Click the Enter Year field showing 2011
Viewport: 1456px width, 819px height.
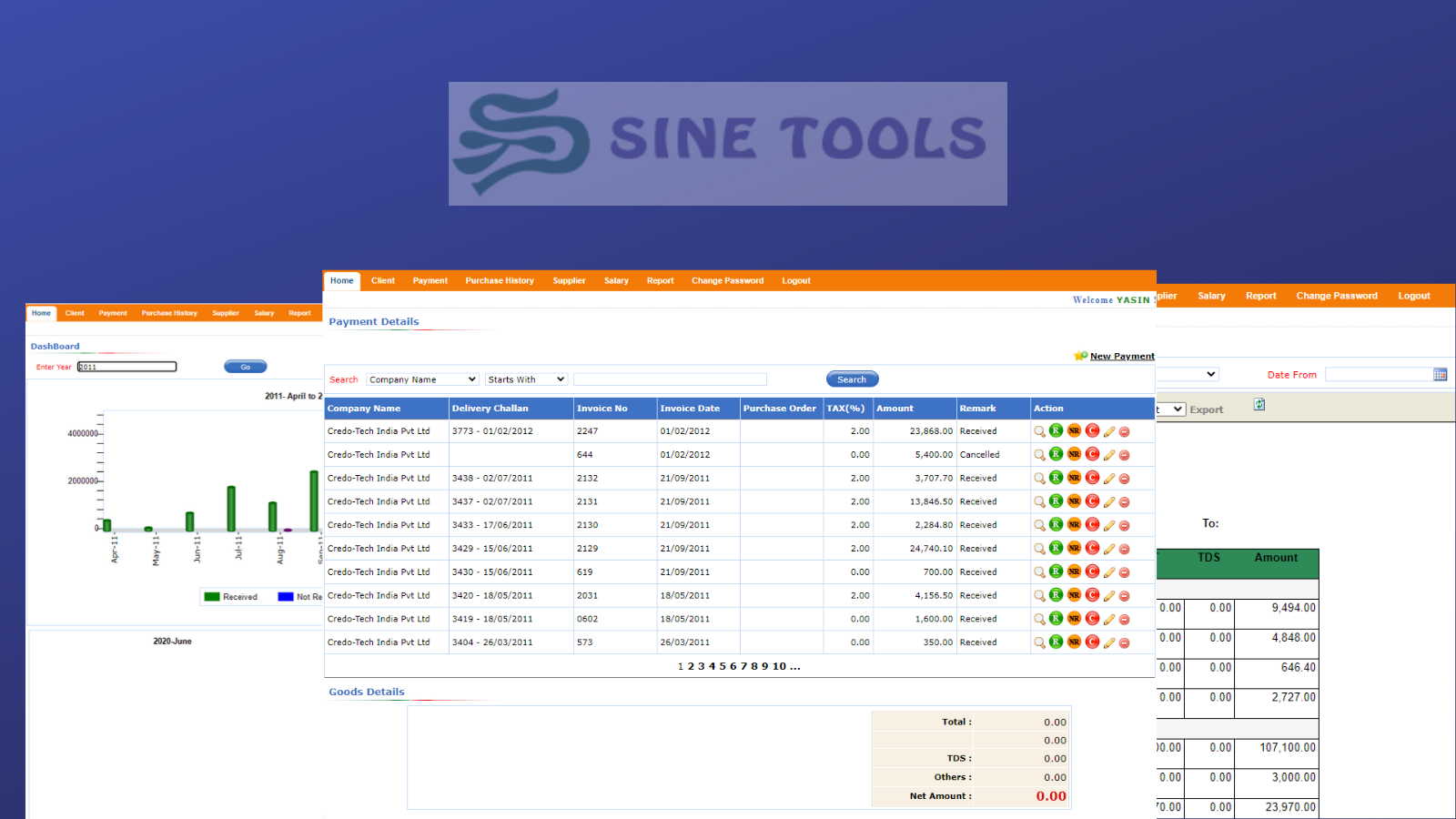pyautogui.click(x=126, y=367)
